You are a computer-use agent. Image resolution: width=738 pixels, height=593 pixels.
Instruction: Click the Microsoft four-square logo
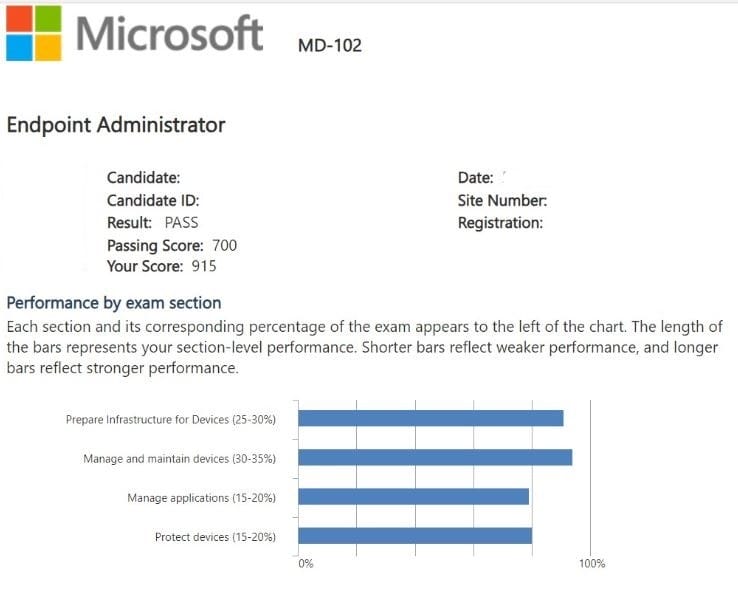coord(33,32)
